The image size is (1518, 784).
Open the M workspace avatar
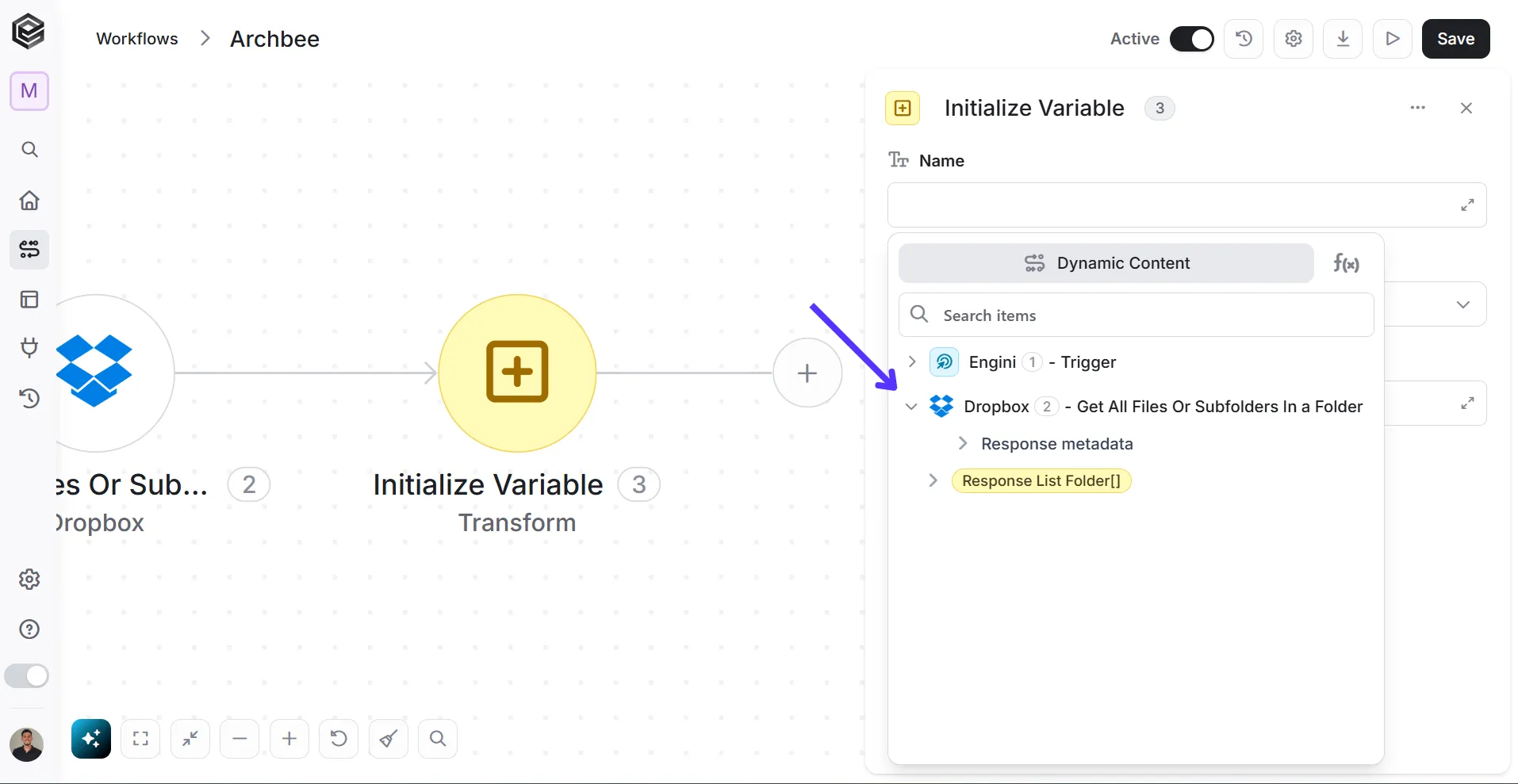coord(29,91)
